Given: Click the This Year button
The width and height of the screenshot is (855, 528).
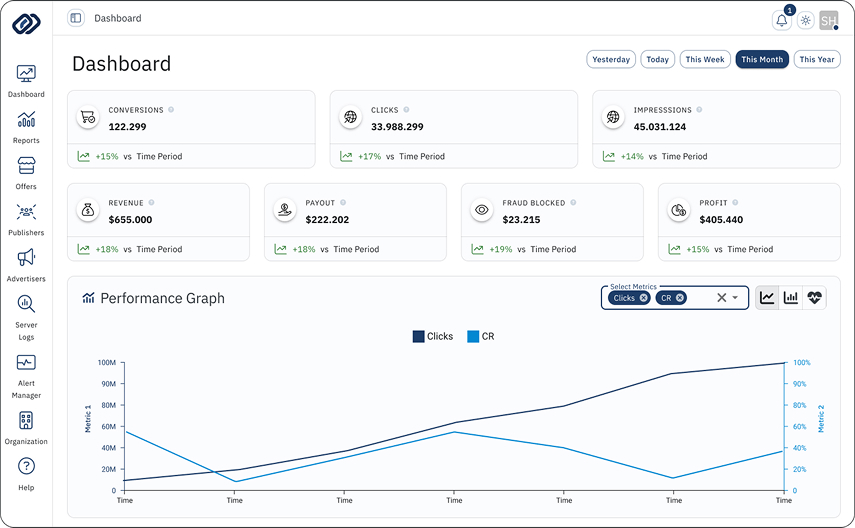Looking at the screenshot, I should (817, 60).
